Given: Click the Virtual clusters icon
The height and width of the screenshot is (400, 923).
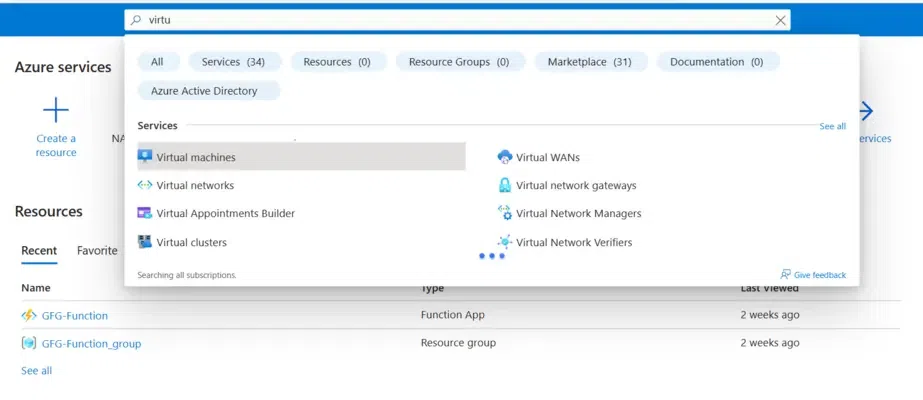Looking at the screenshot, I should coord(145,242).
